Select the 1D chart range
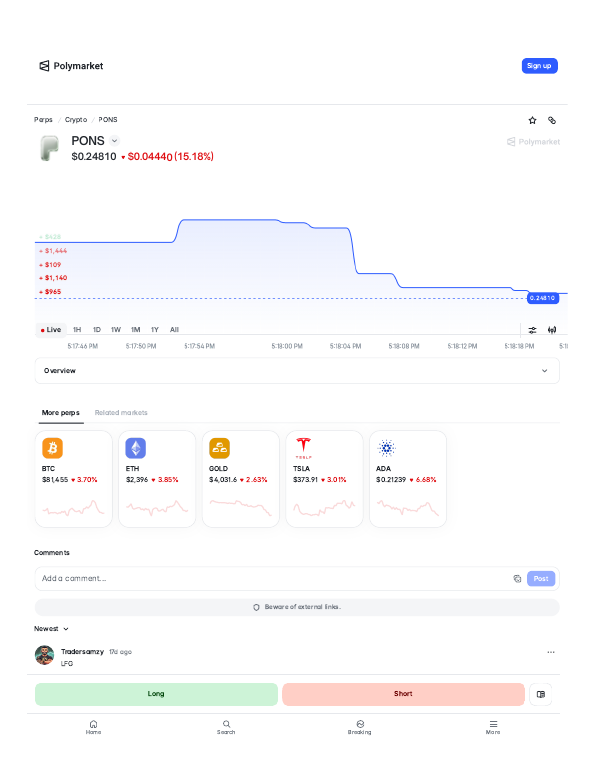 [x=97, y=330]
